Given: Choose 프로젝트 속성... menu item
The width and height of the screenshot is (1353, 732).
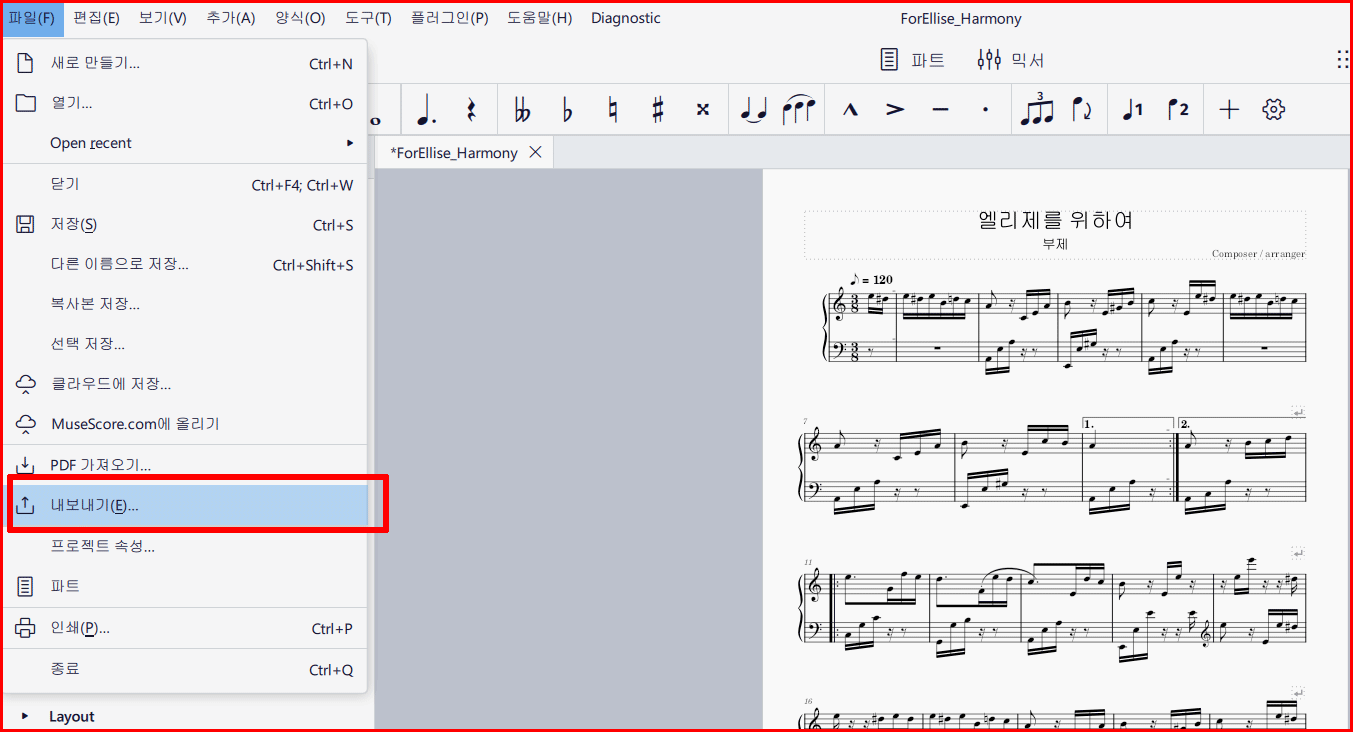Looking at the screenshot, I should click(185, 546).
